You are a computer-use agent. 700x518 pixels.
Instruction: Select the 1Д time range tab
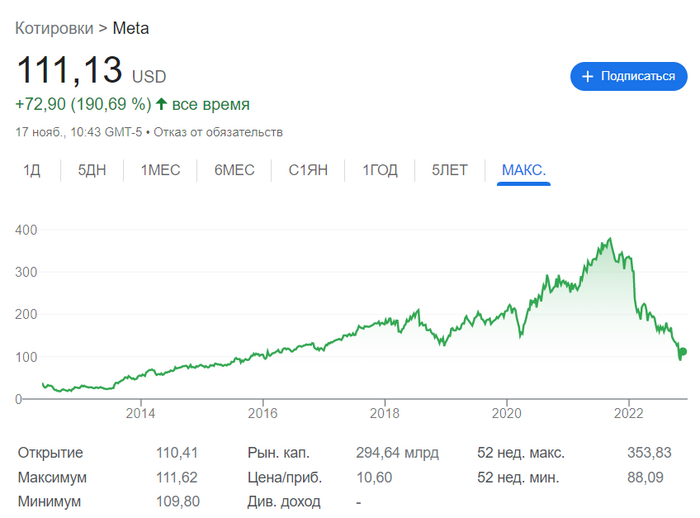click(32, 171)
